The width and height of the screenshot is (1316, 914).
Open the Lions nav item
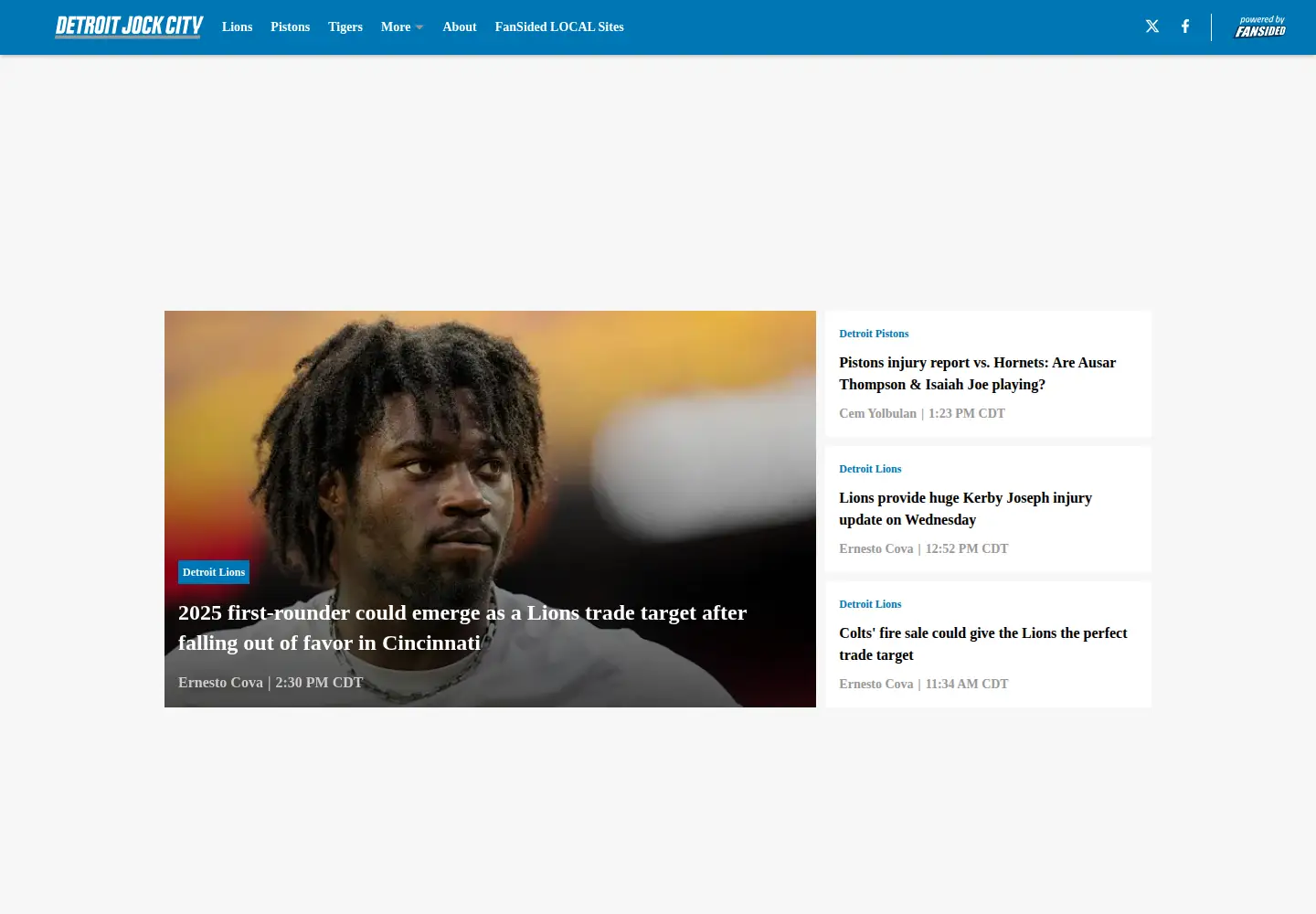(237, 27)
